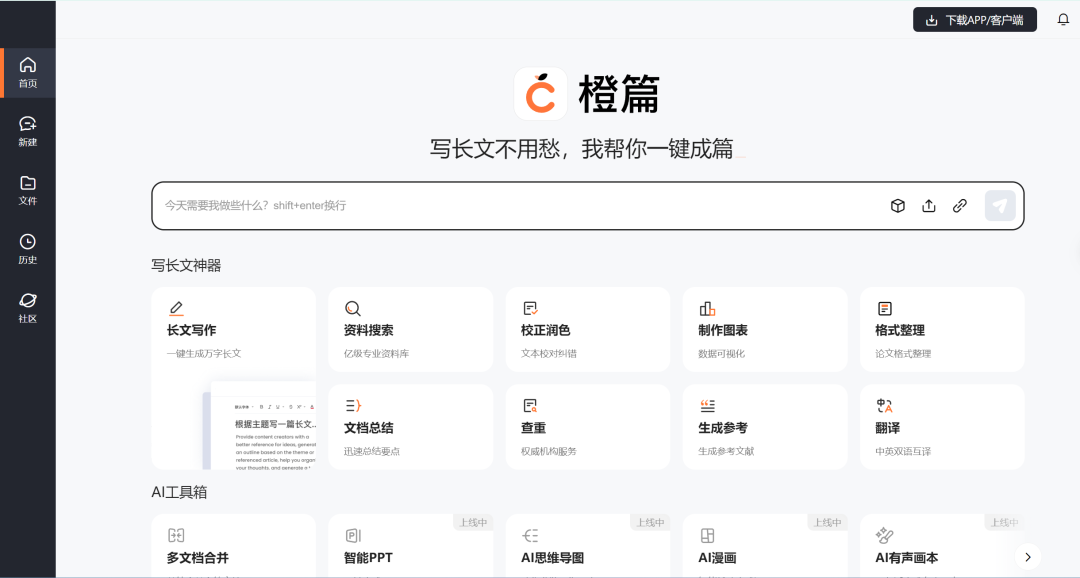Click the comic layout icon on AI漫画 card
The image size is (1080, 578).
point(707,535)
